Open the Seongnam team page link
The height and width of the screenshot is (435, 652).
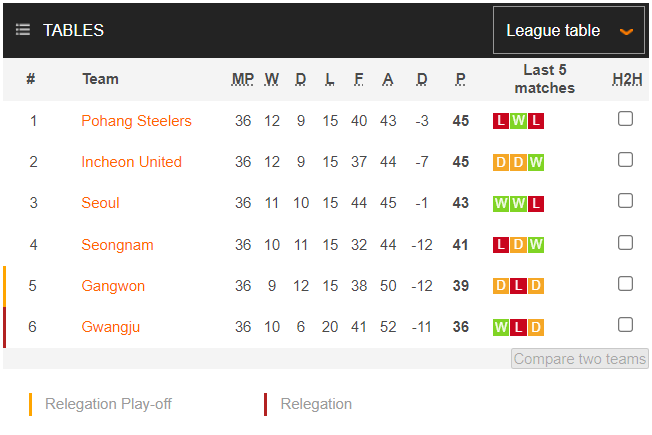(117, 245)
